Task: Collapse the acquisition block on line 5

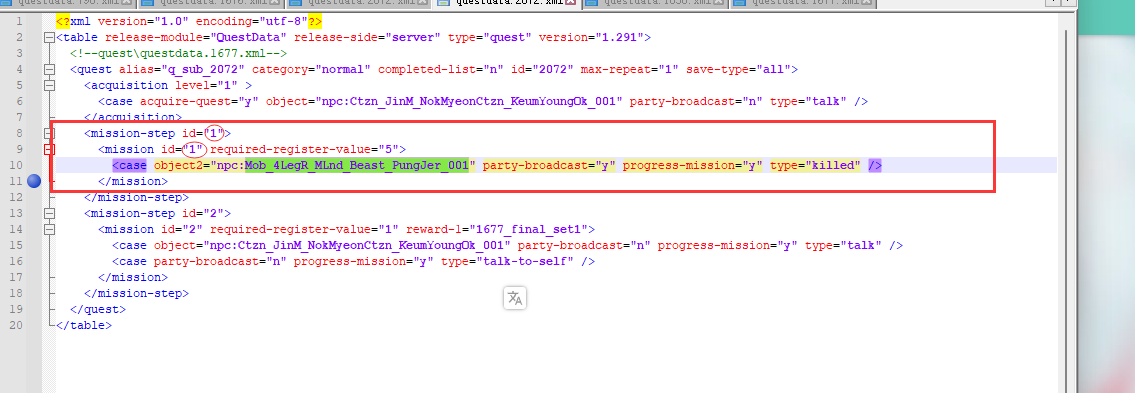Action: click(49, 86)
